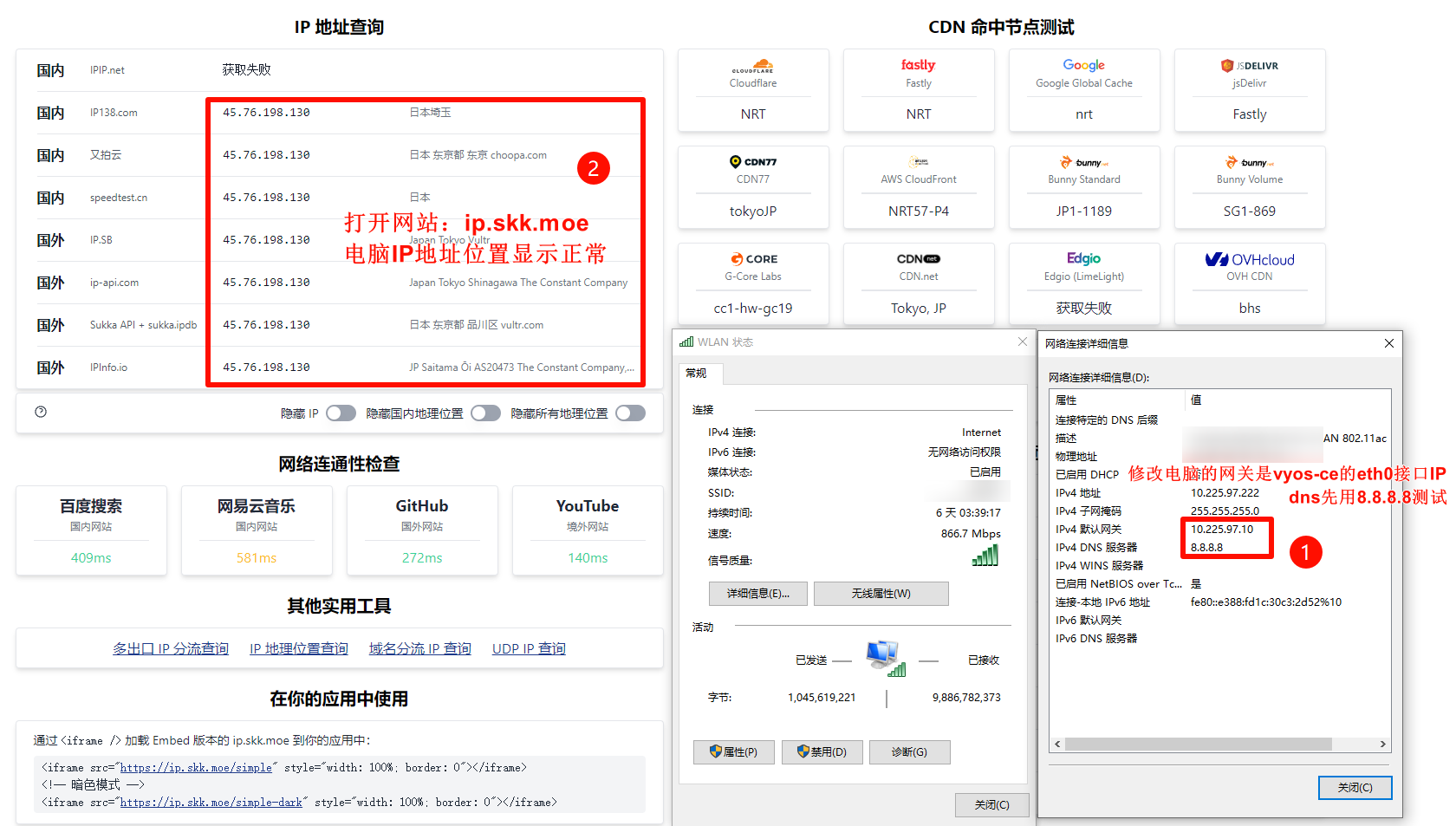Click the Bunny Standard logo icon
Screen dimensions: 1456x826
(1083, 162)
